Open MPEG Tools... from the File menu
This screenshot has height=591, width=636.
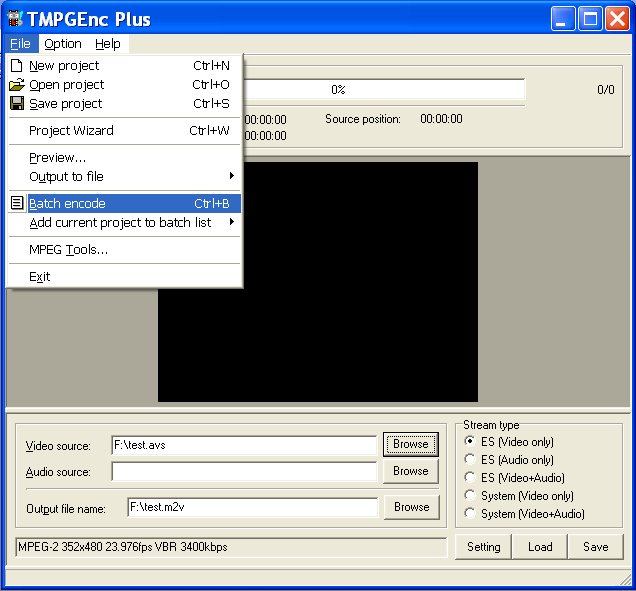125,249
